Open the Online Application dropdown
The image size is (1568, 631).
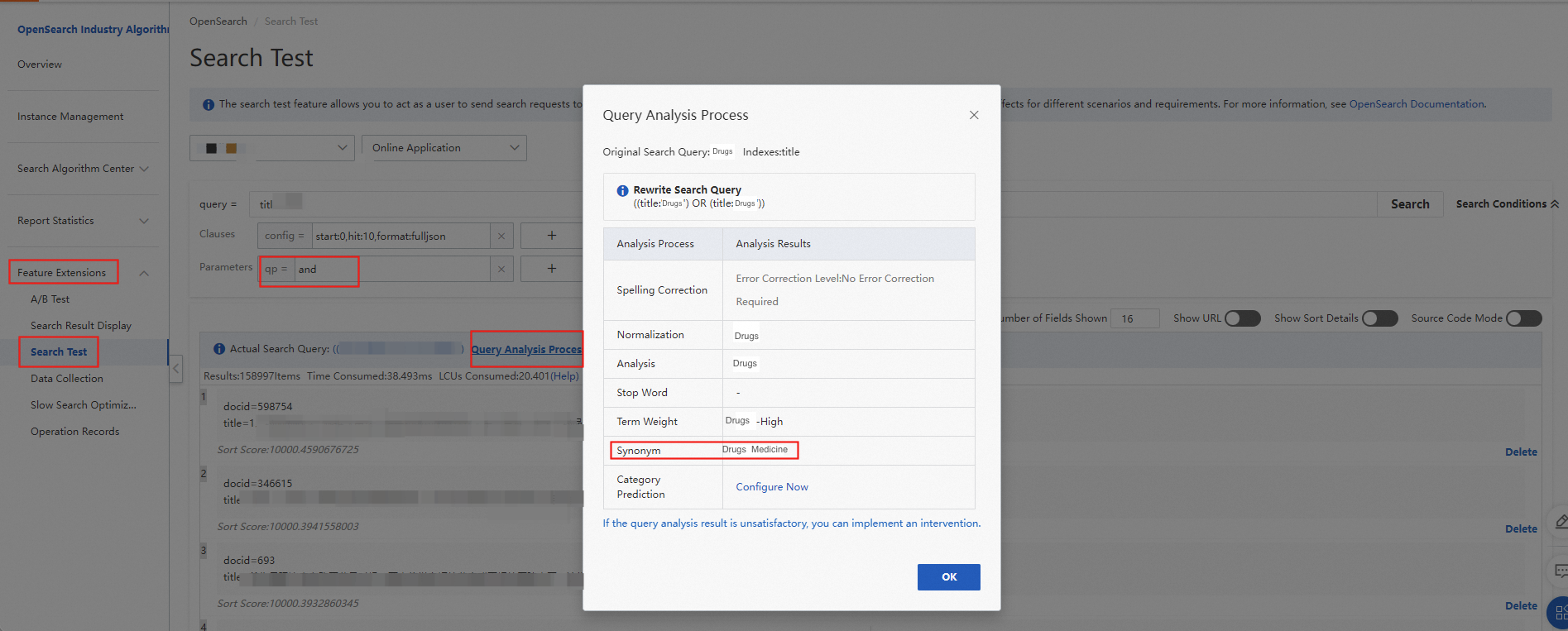coord(444,148)
